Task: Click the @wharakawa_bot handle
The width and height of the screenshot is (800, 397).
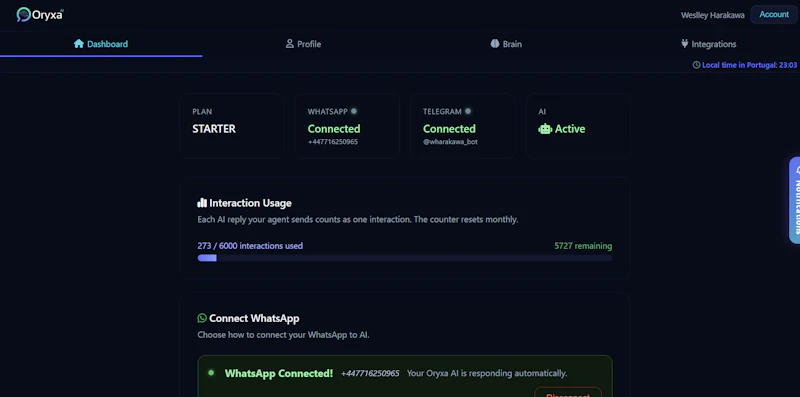Action: click(450, 142)
